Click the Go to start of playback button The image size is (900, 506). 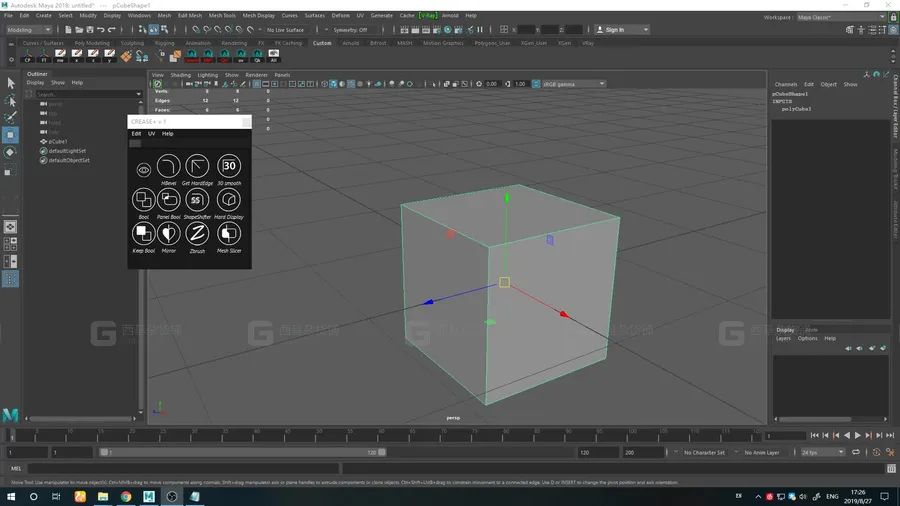click(814, 435)
